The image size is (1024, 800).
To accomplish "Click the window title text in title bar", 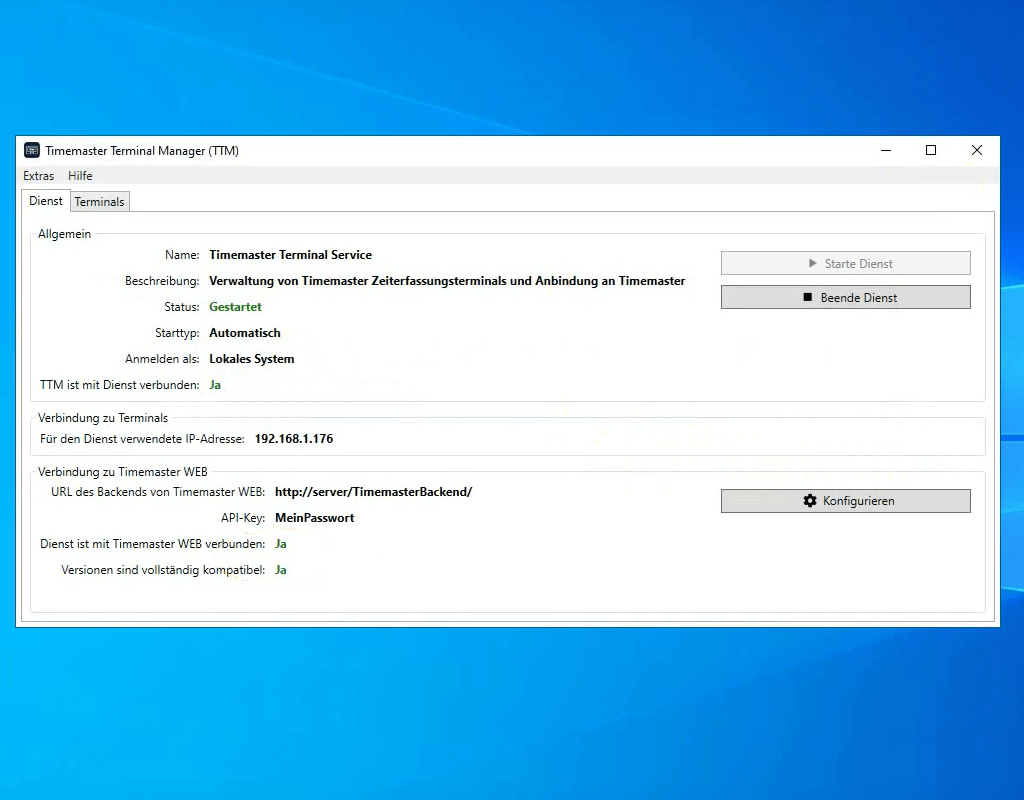I will [142, 151].
